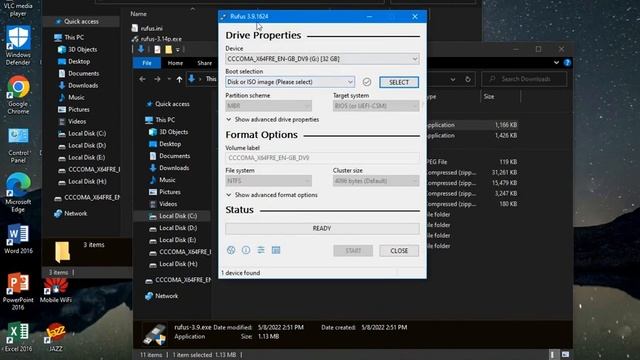640x360 pixels.
Task: Open address history dropdown in Downloads window
Action: click(453, 79)
